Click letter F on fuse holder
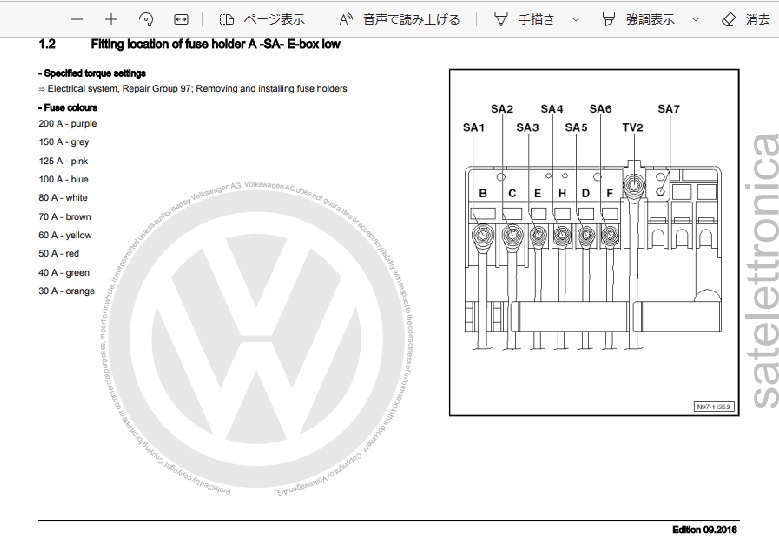 pyautogui.click(x=610, y=193)
